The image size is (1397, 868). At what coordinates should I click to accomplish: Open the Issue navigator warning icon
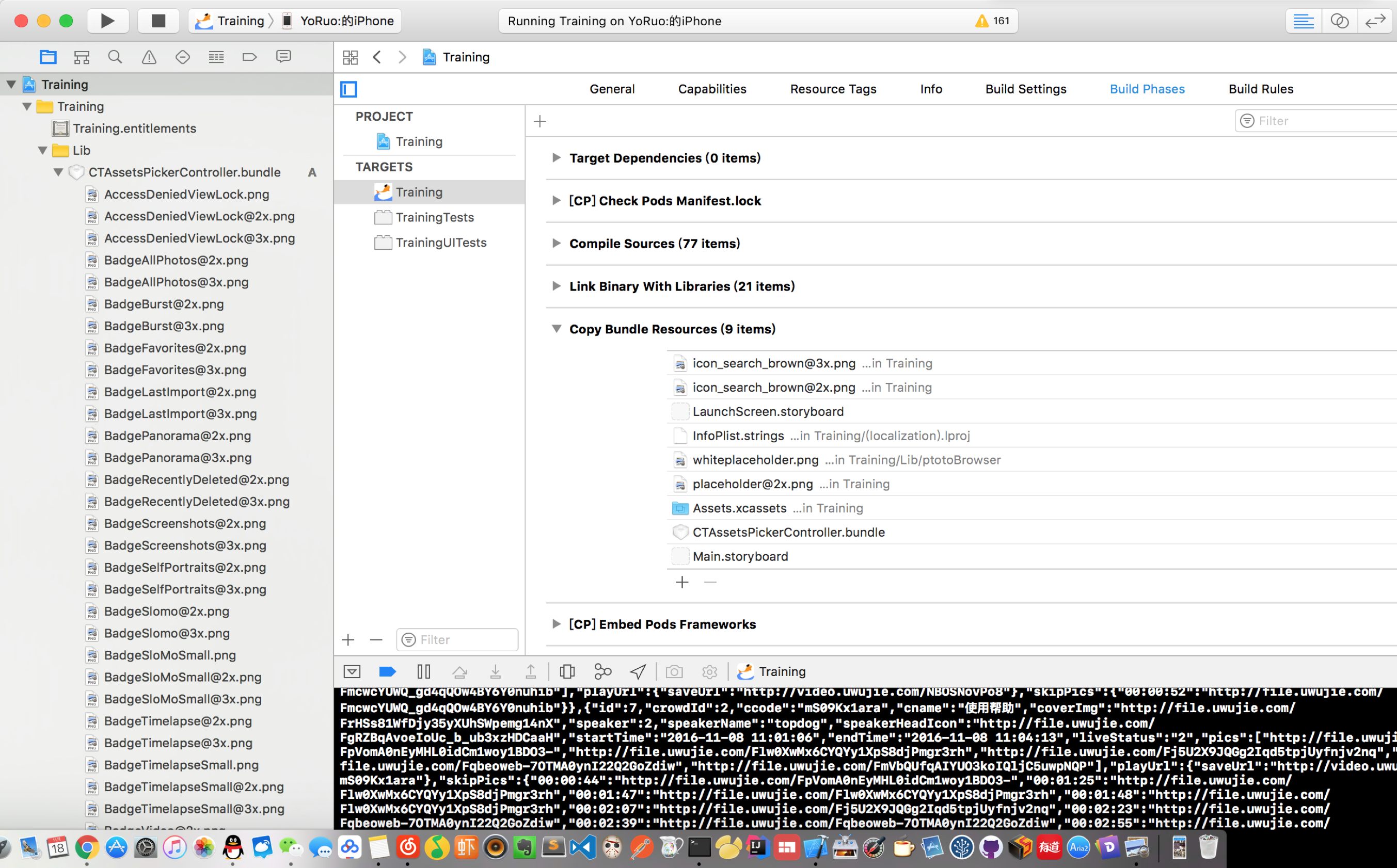pyautogui.click(x=149, y=57)
